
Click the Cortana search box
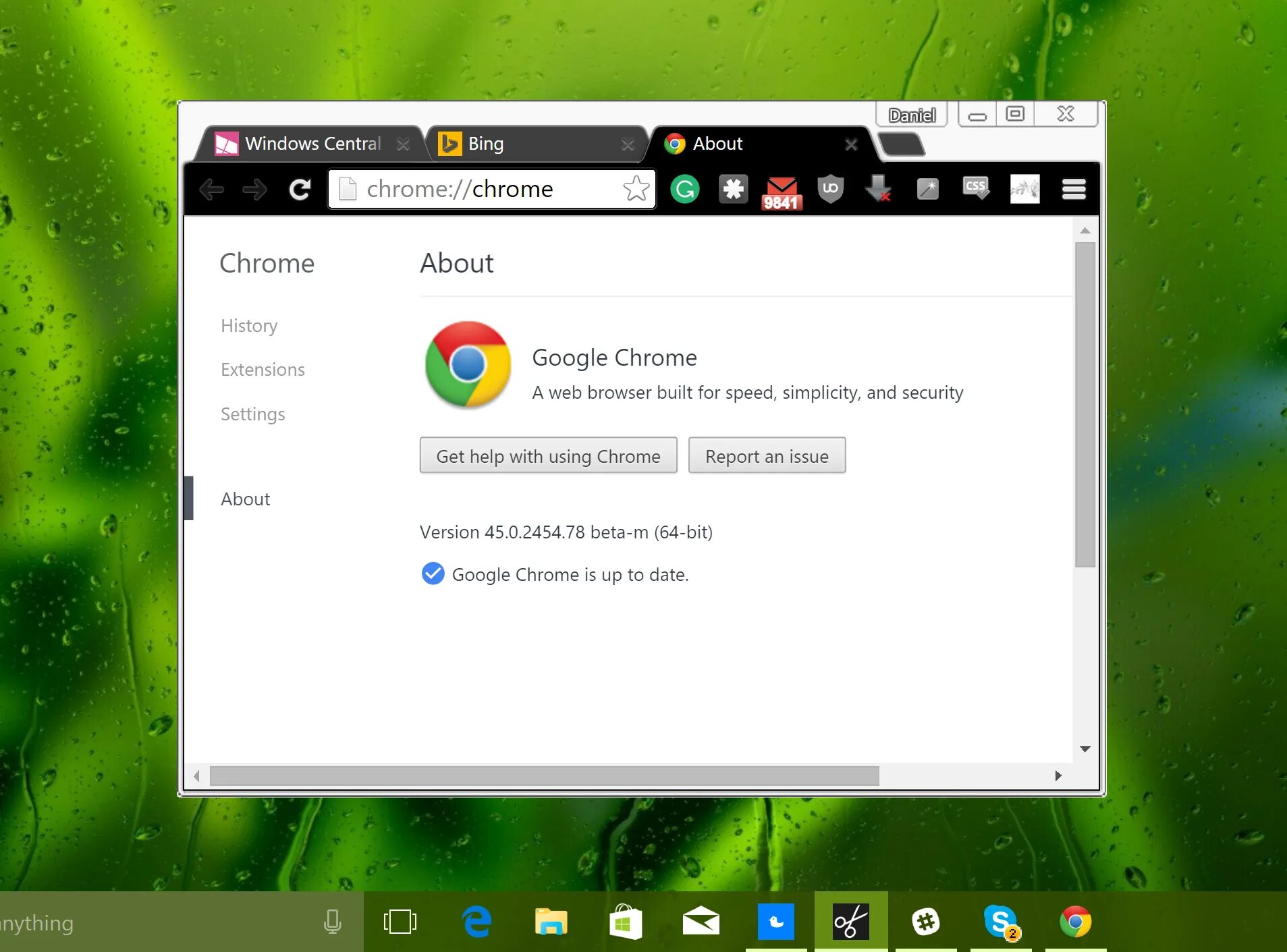pos(182,922)
